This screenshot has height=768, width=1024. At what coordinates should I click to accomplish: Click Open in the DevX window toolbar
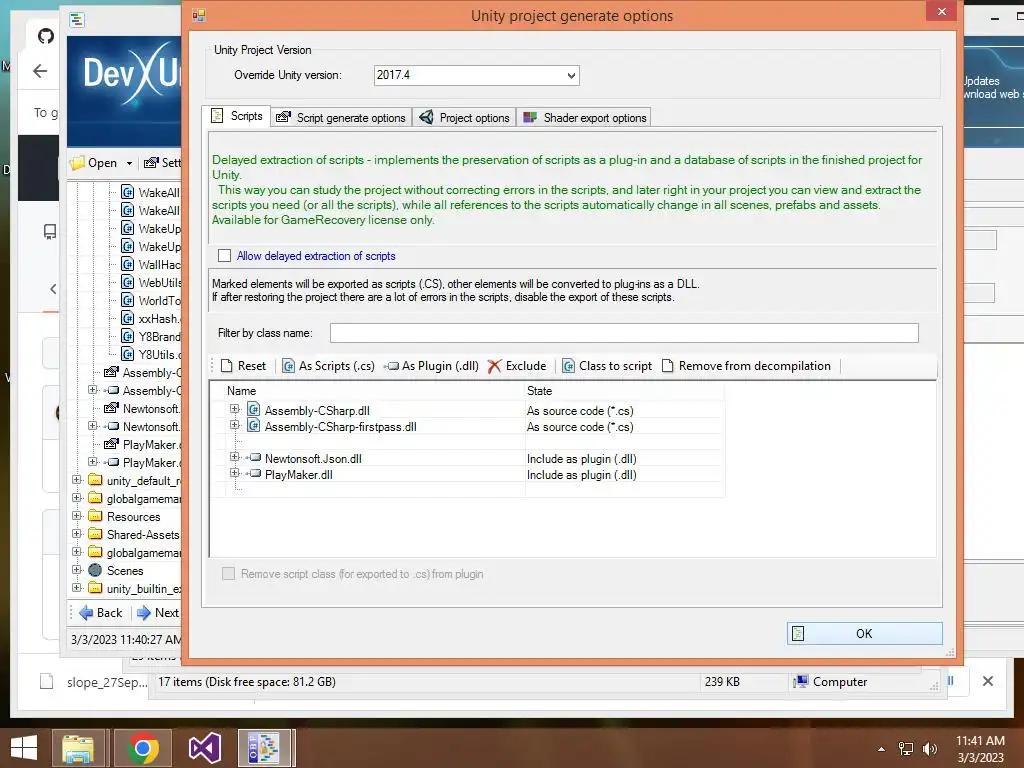point(94,163)
